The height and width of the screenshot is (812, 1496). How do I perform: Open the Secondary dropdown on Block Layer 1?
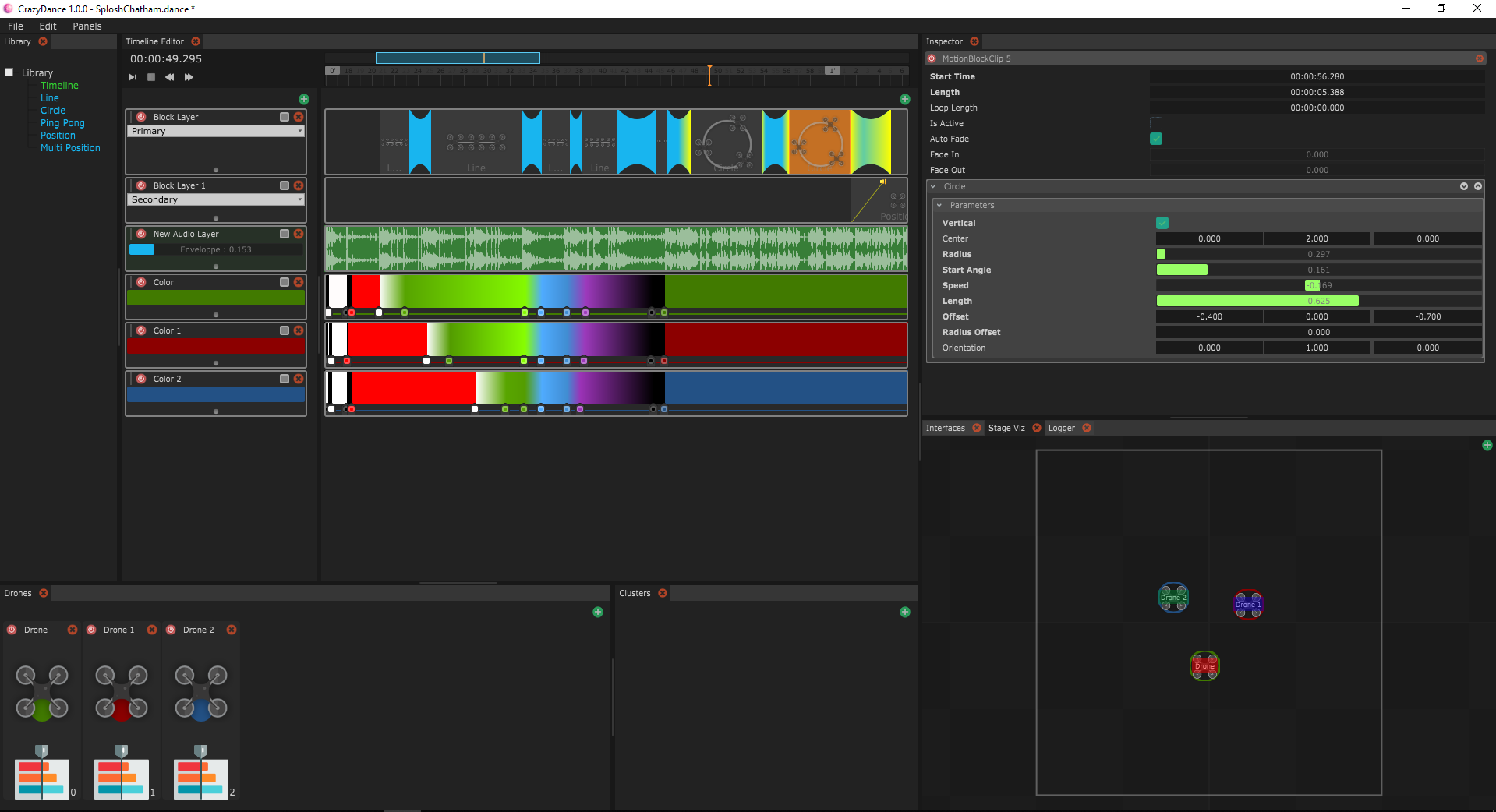click(x=215, y=199)
